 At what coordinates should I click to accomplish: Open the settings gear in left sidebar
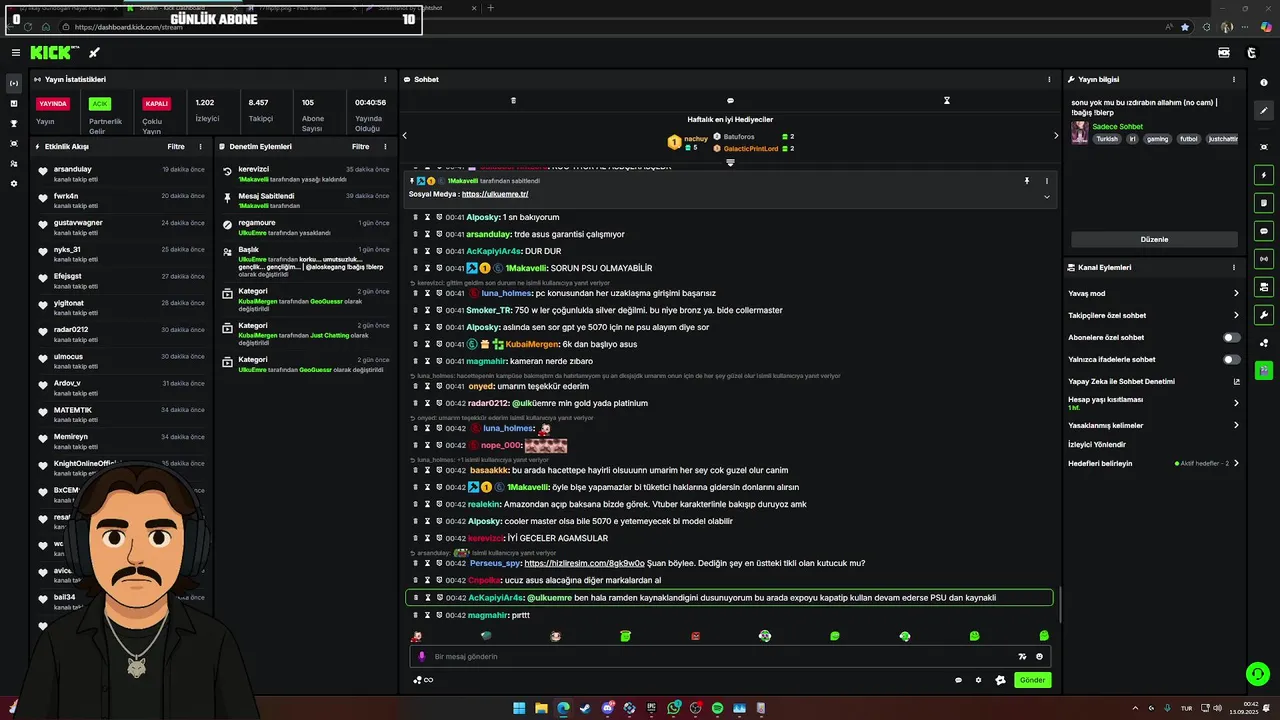14,183
